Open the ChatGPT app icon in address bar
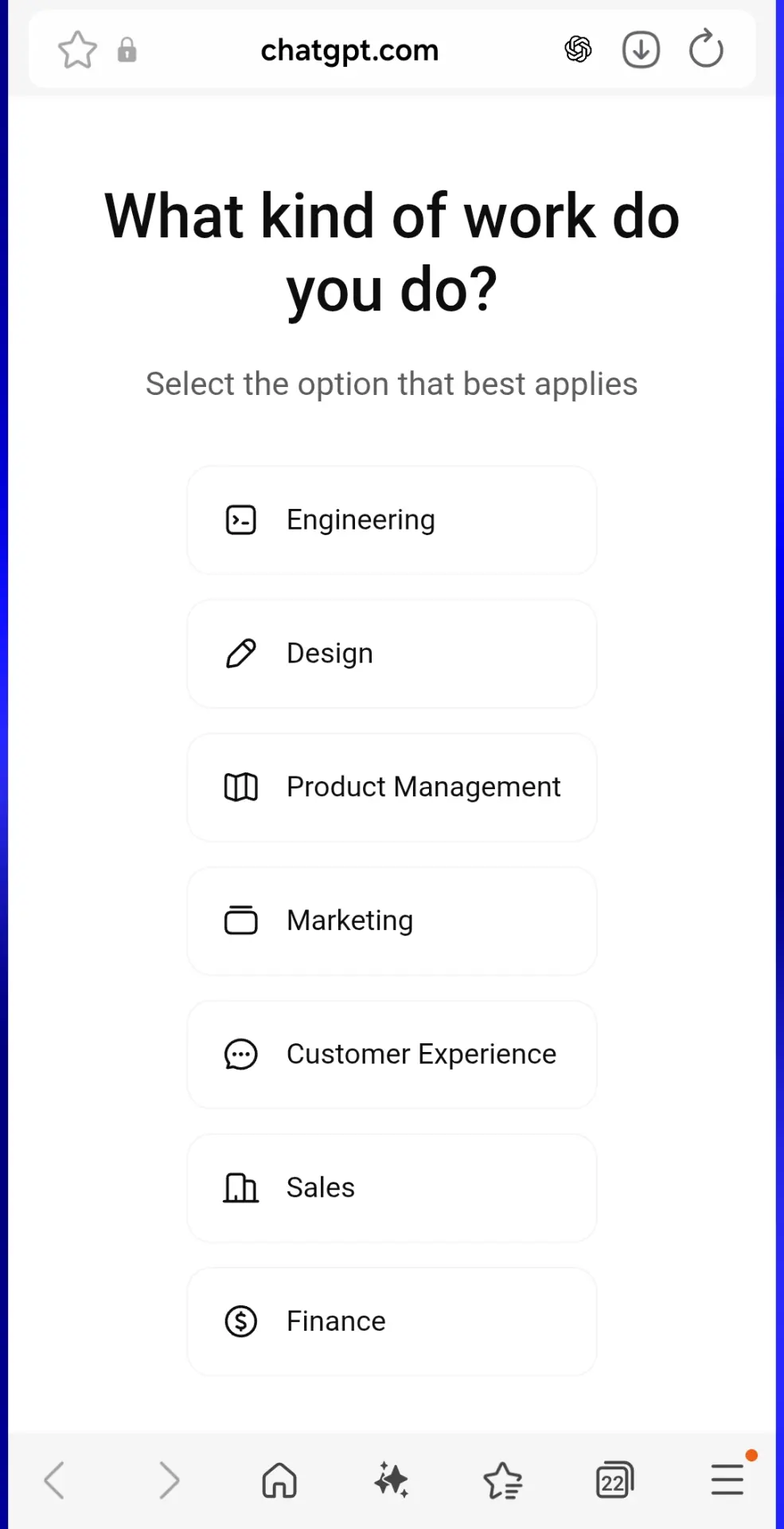 pyautogui.click(x=578, y=50)
